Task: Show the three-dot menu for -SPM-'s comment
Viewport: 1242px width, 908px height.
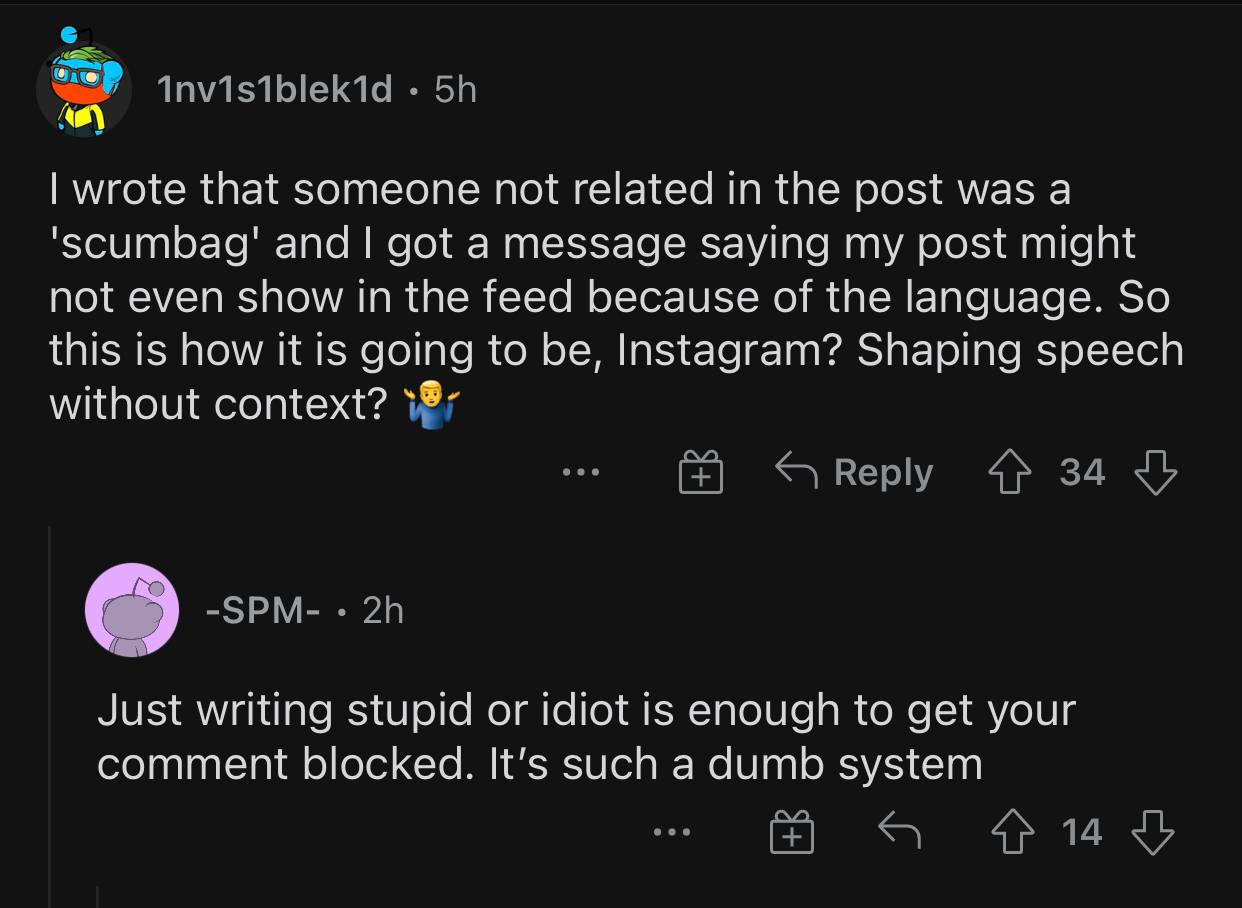Action: pyautogui.click(x=671, y=831)
